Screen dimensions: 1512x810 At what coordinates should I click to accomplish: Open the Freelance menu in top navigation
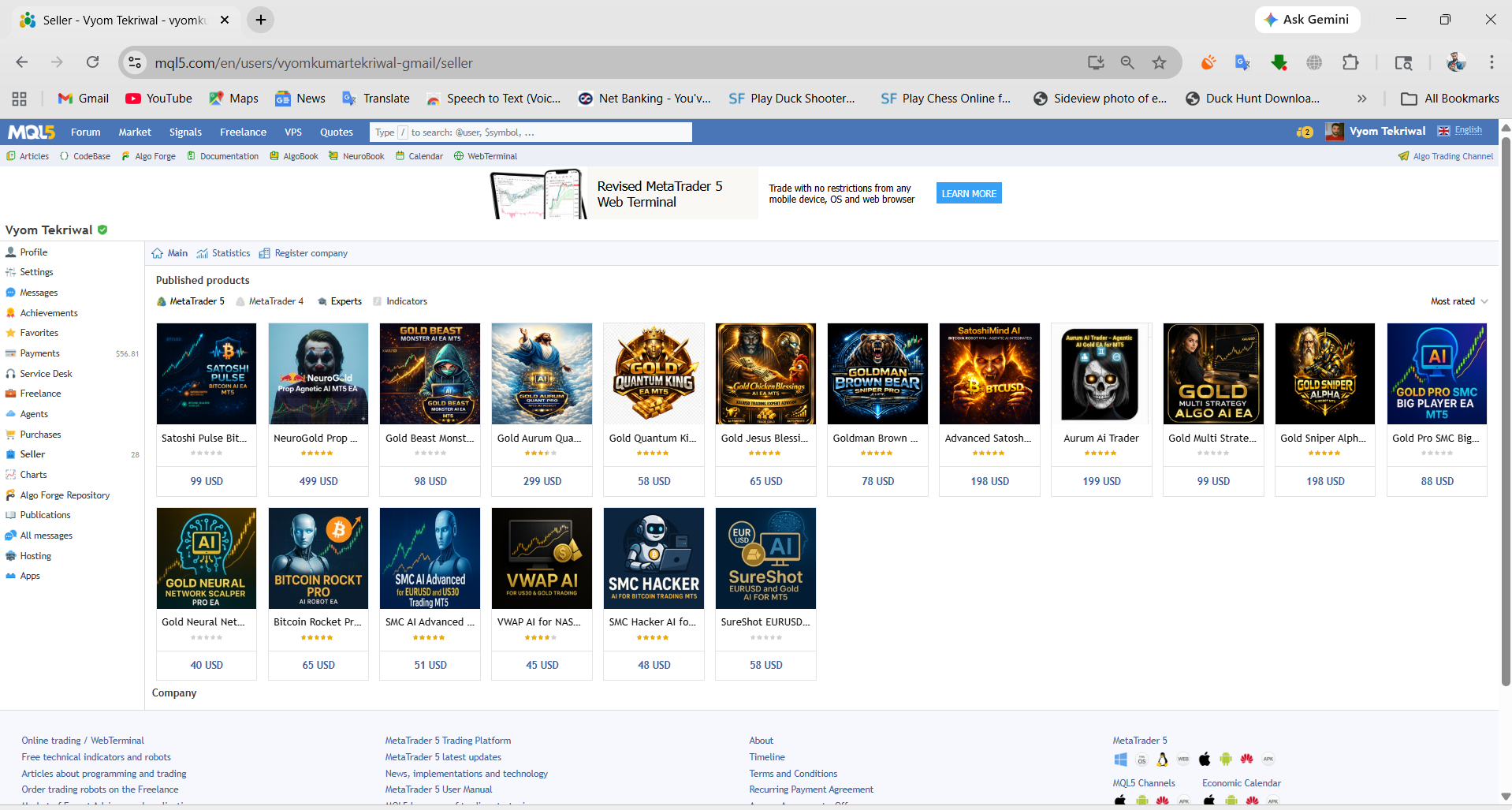[243, 132]
